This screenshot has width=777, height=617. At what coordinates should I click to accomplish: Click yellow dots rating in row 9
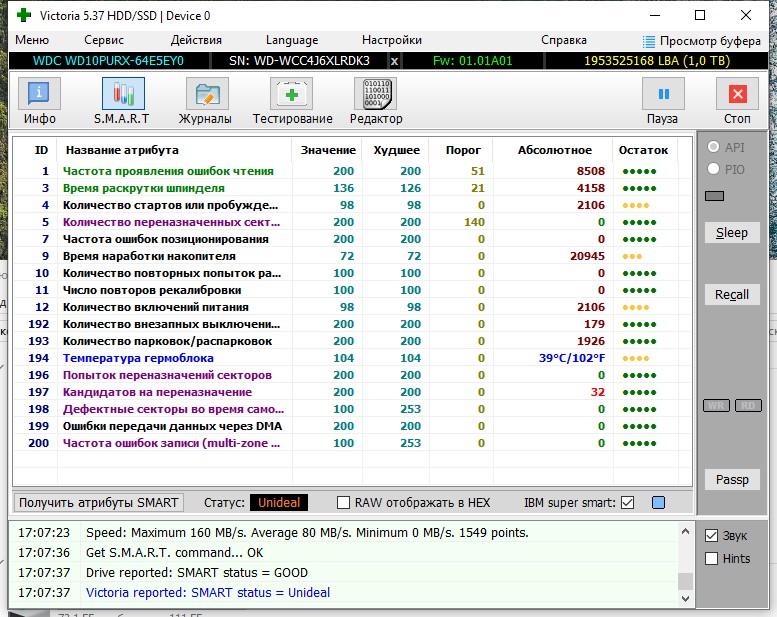(x=632, y=256)
